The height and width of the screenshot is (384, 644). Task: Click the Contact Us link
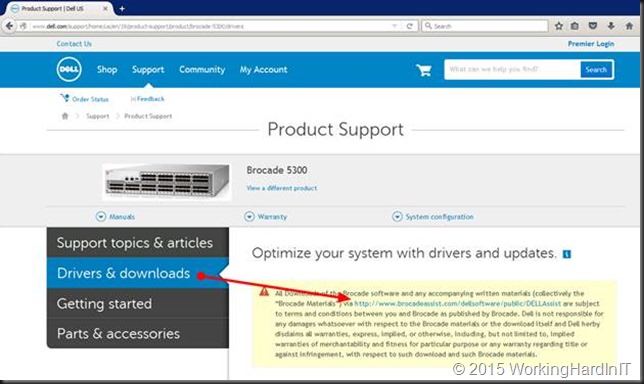click(x=74, y=44)
